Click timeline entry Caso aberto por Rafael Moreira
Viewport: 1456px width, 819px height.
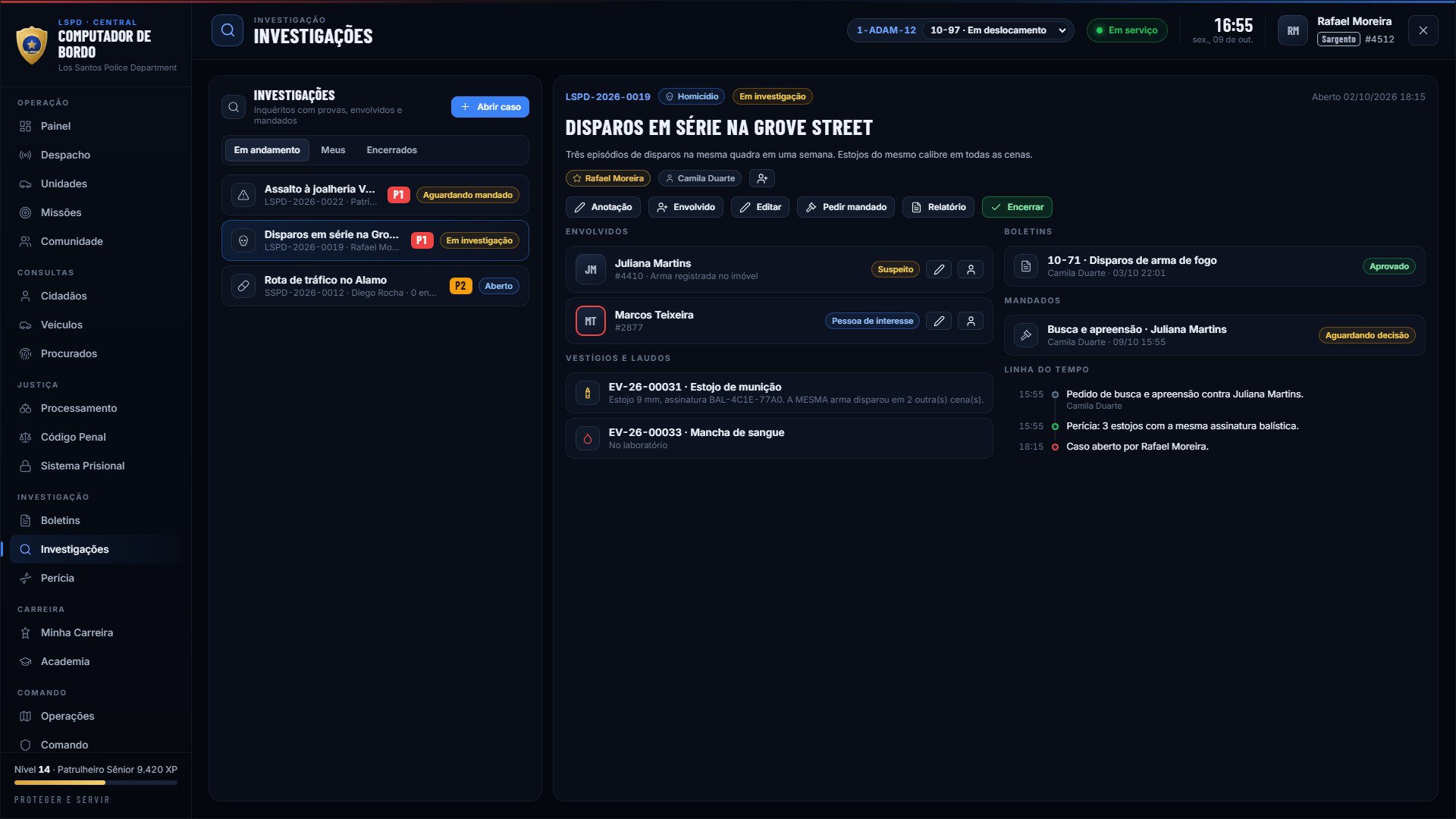tap(1137, 447)
